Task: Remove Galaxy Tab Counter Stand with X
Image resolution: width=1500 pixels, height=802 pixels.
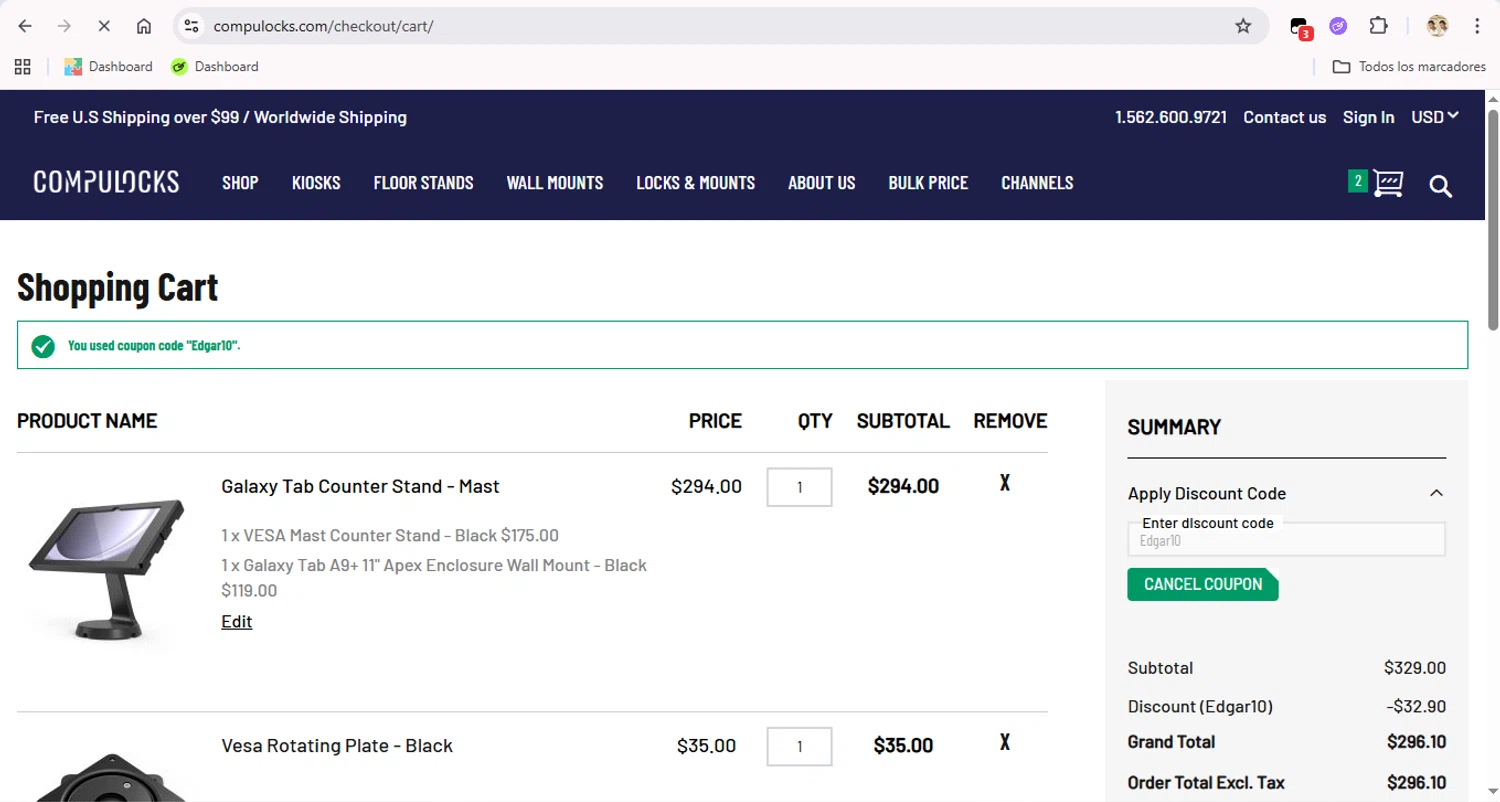Action: (1005, 483)
